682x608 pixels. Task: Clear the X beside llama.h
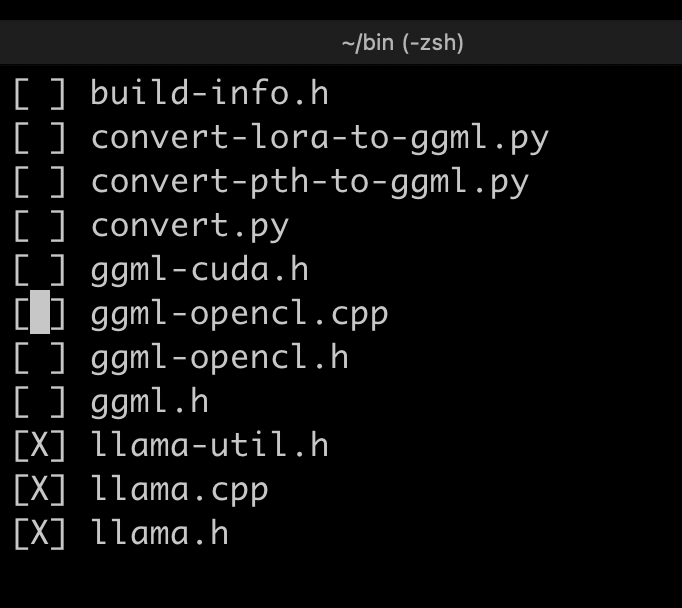[x=40, y=533]
